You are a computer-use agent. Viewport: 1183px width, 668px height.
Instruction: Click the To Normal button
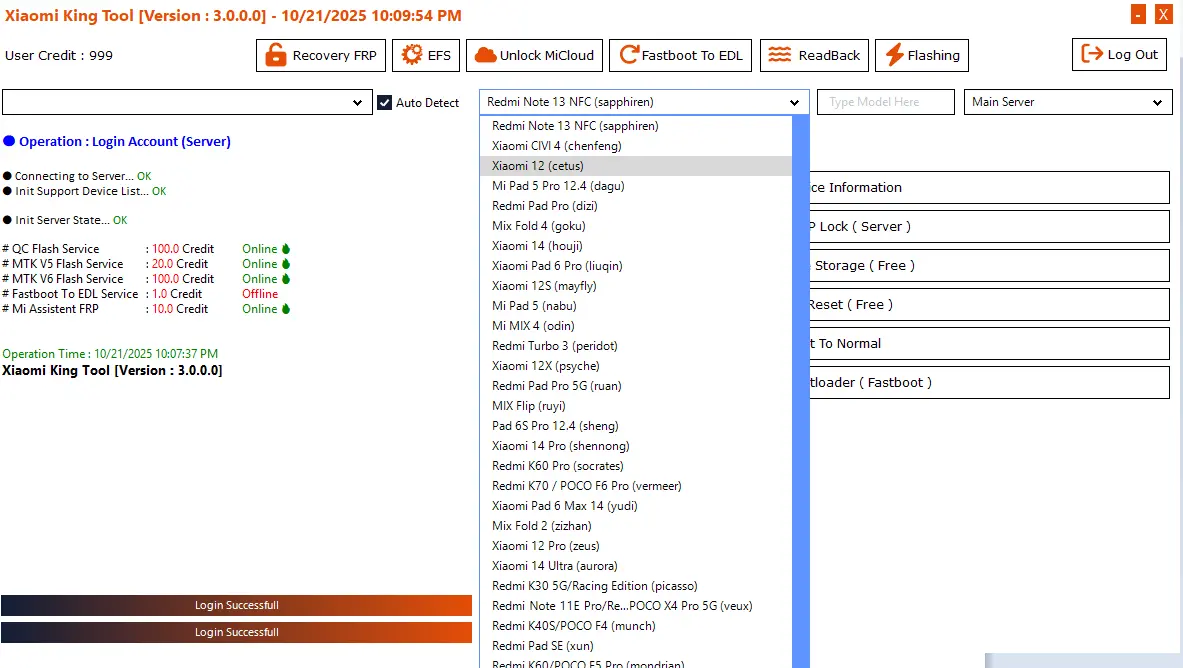(989, 343)
